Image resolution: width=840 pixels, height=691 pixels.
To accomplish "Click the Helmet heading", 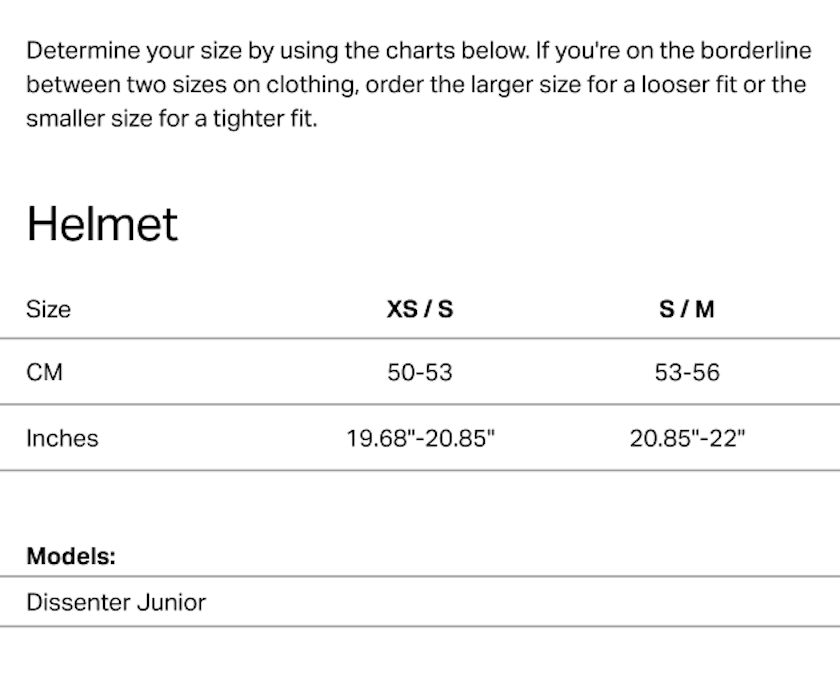I will (102, 224).
